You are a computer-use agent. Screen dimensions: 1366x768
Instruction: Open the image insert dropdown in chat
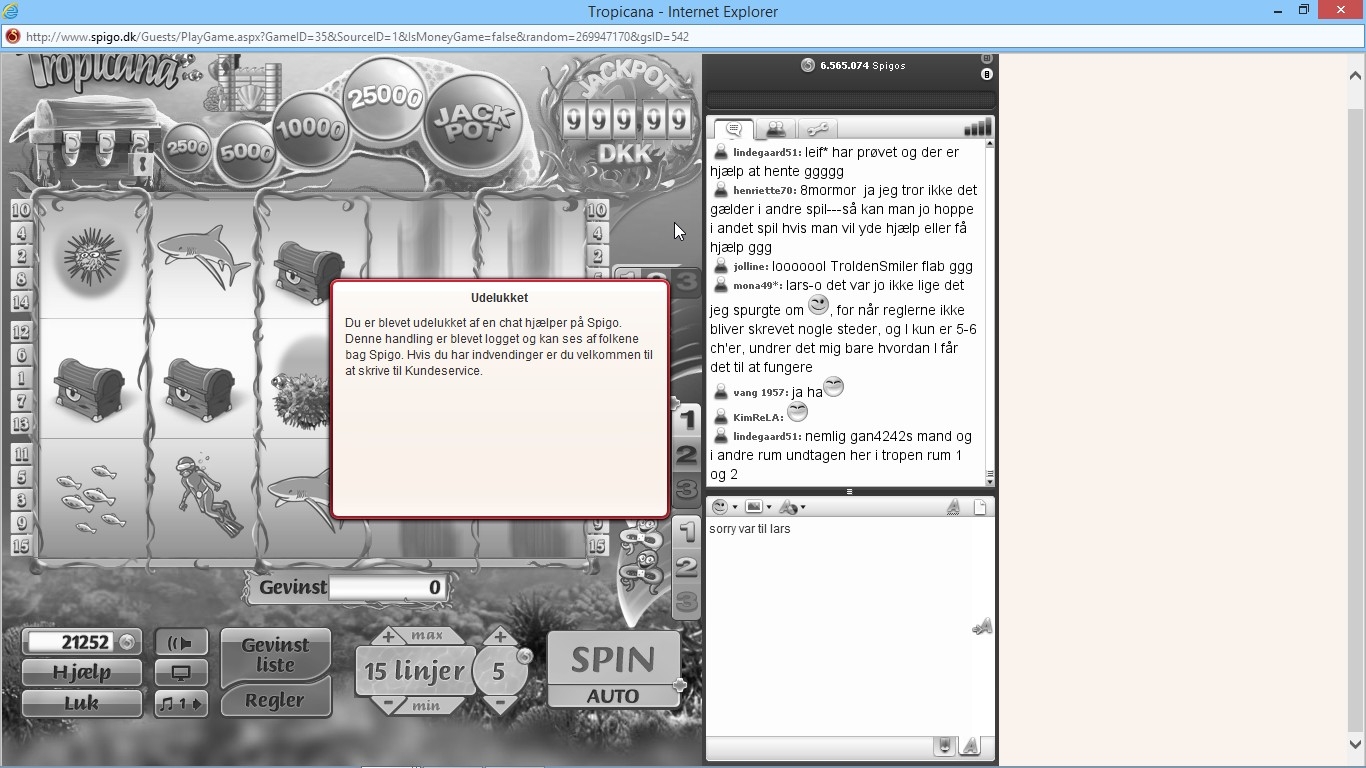(758, 507)
